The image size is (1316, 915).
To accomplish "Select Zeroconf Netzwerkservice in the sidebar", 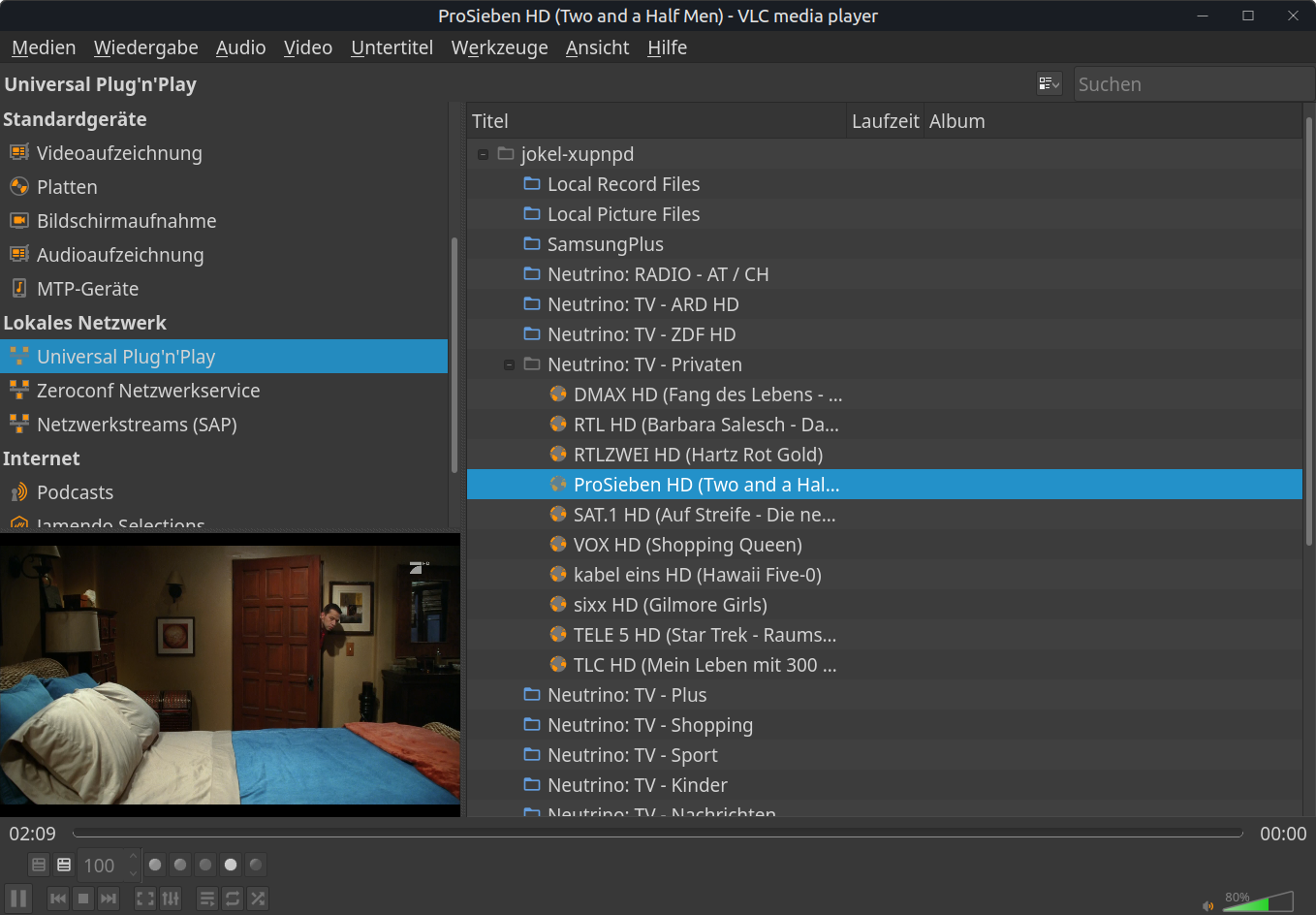I will coord(148,391).
